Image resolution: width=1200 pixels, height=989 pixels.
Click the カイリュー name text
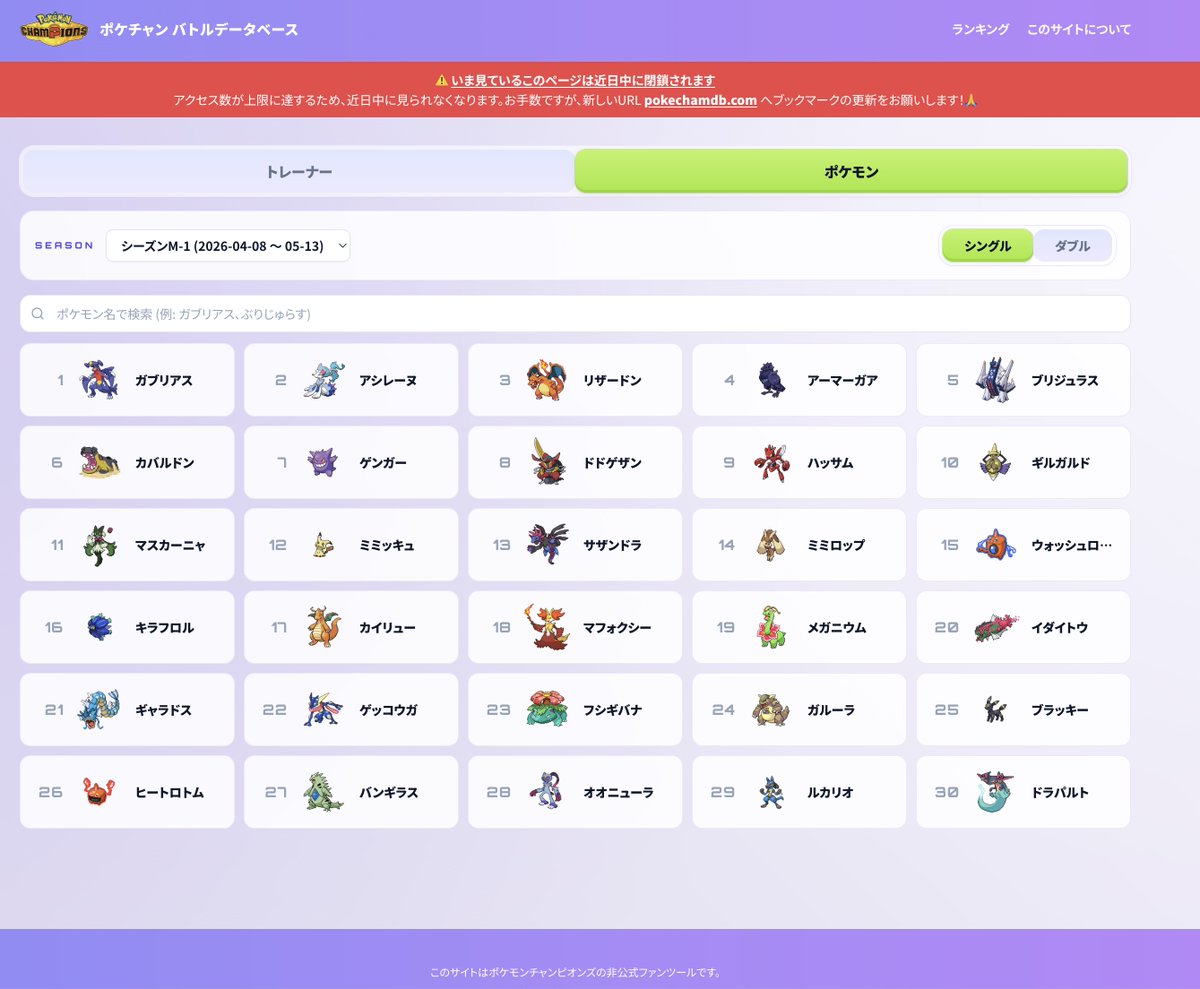coord(388,628)
